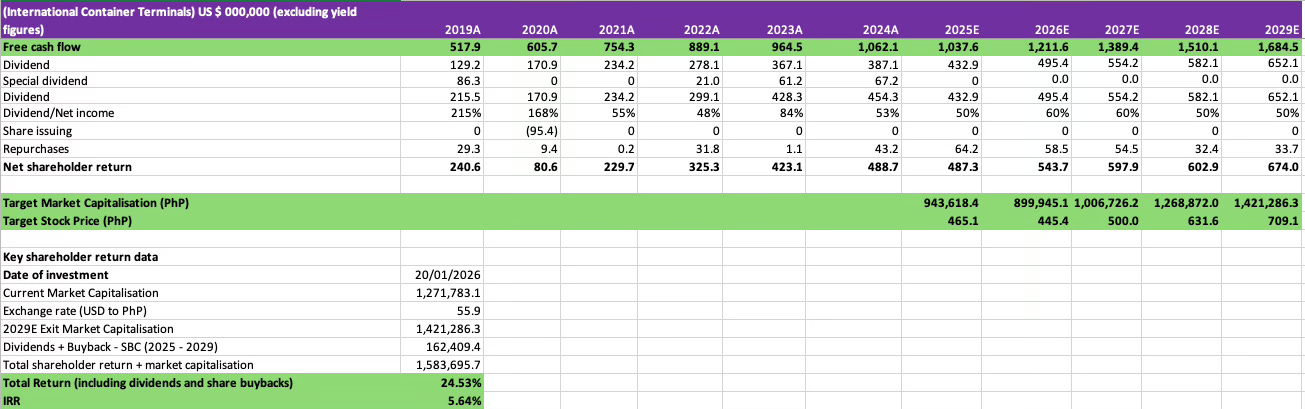The height and width of the screenshot is (409, 1305).
Task: Click target stock price 709.1
Action: click(x=1283, y=220)
